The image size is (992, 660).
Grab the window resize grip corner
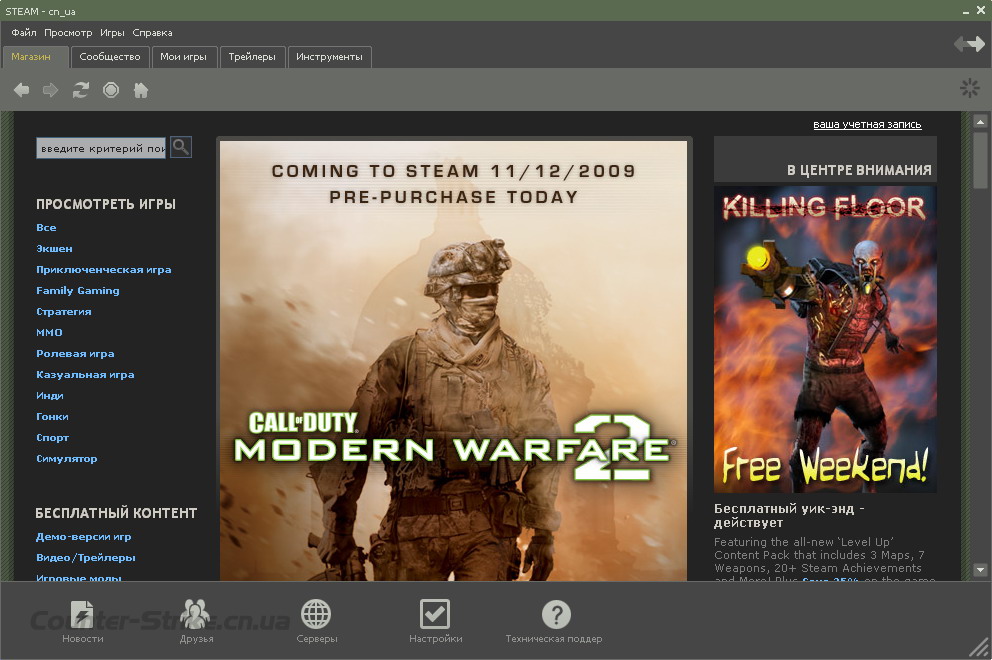pyautogui.click(x=980, y=648)
